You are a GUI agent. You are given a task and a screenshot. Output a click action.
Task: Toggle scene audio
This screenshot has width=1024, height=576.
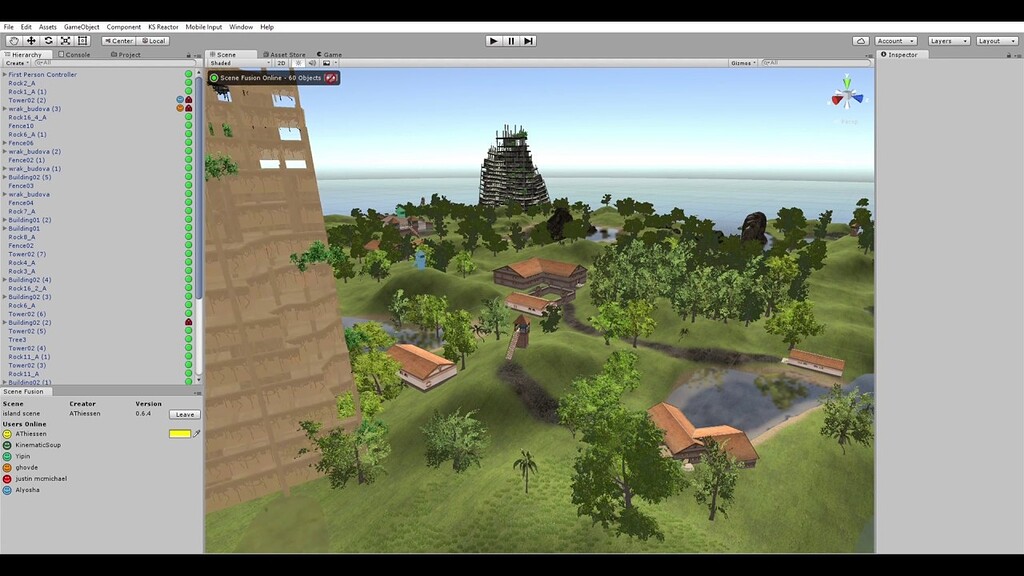(x=313, y=62)
